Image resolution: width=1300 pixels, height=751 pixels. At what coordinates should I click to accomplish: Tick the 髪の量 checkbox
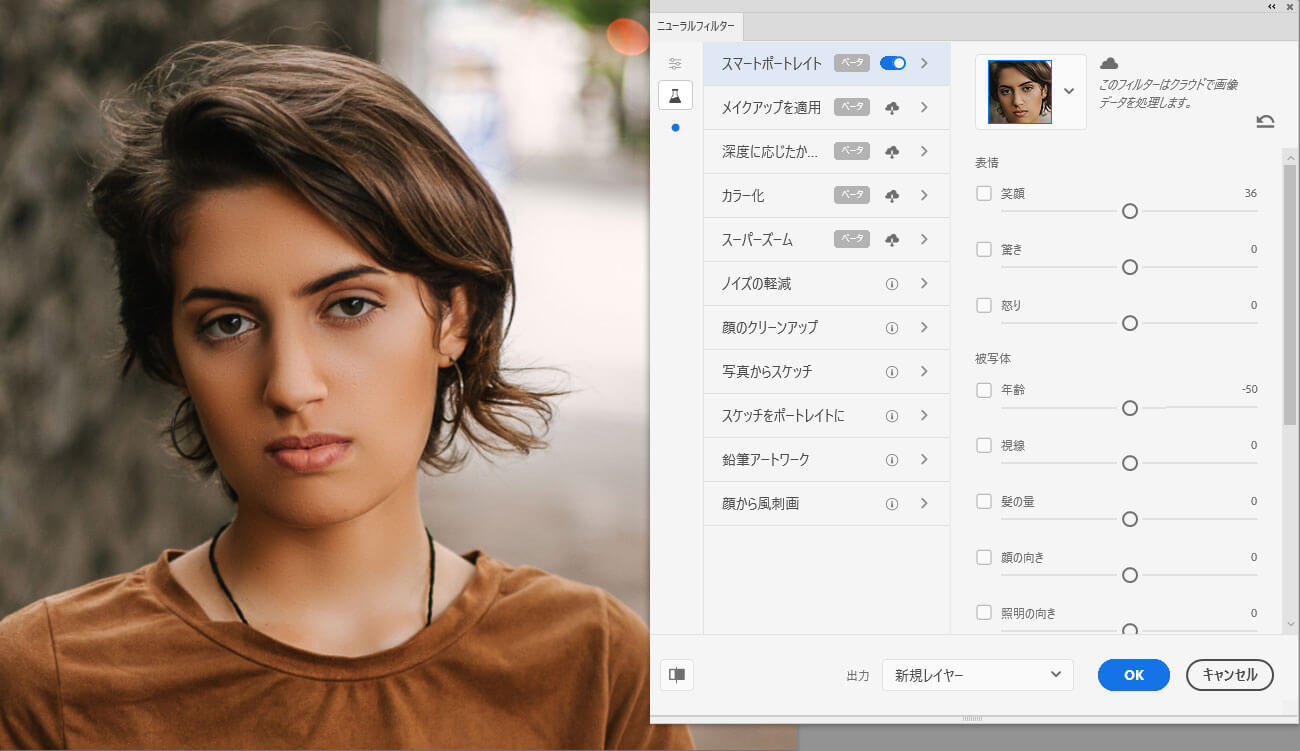pyautogui.click(x=984, y=501)
